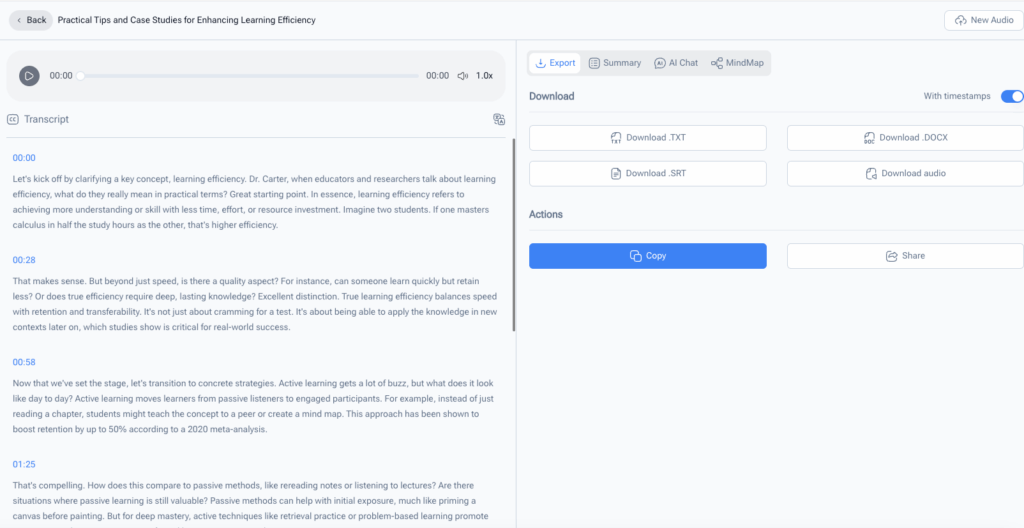This screenshot has height=528, width=1024.
Task: Select the Export tab
Action: pos(555,63)
